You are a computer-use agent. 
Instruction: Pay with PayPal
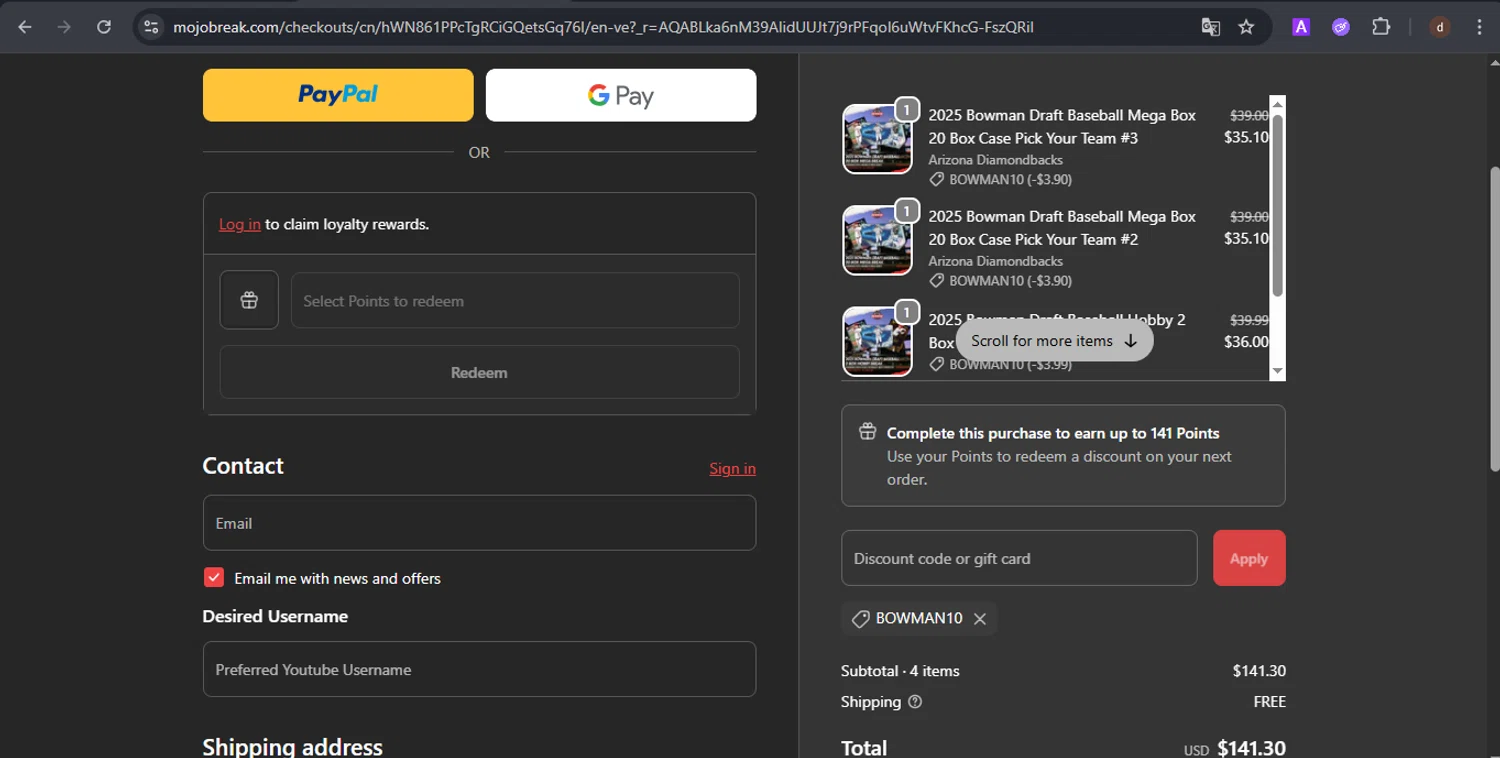point(338,95)
